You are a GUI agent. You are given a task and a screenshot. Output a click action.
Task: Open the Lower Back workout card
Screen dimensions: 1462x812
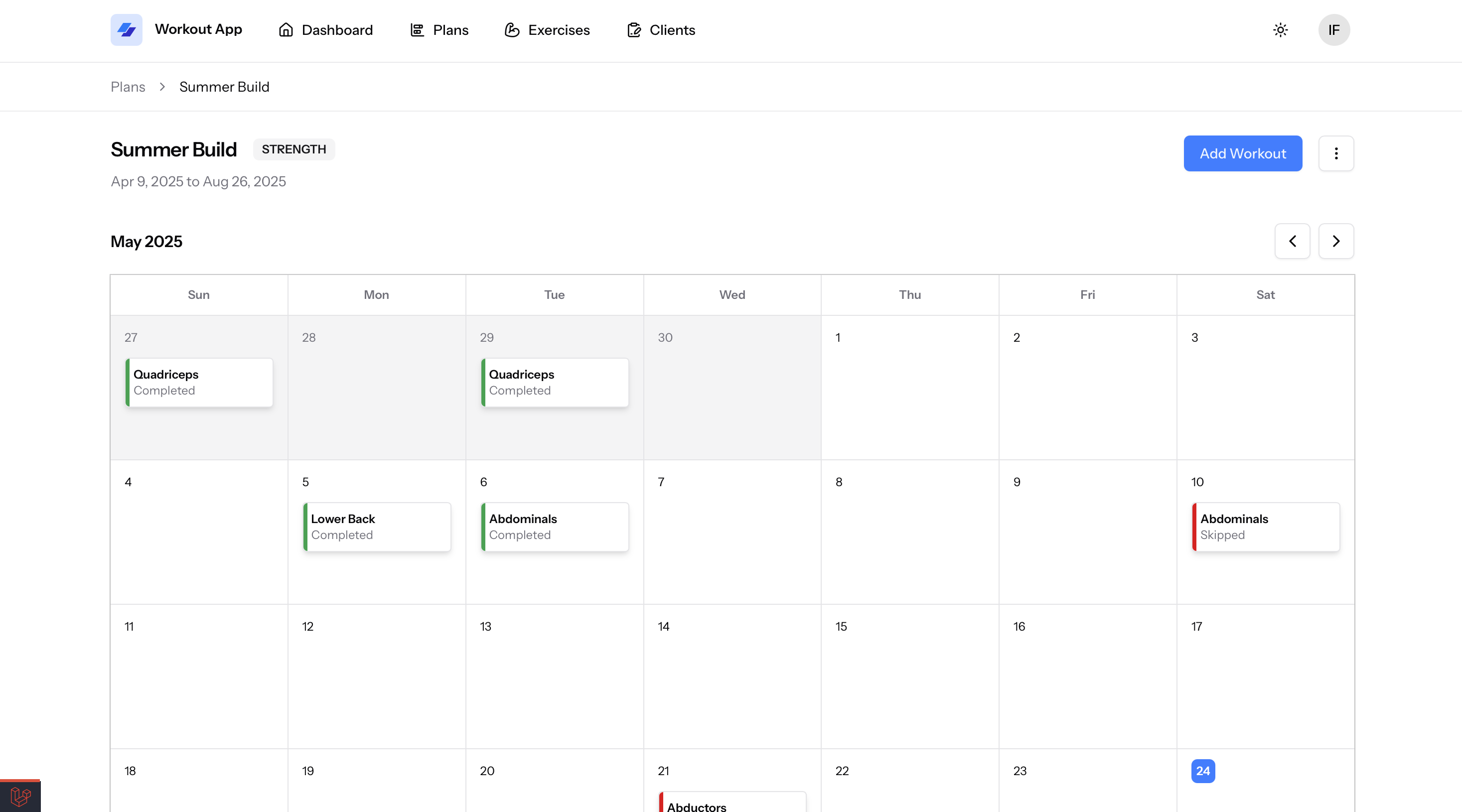click(x=377, y=527)
